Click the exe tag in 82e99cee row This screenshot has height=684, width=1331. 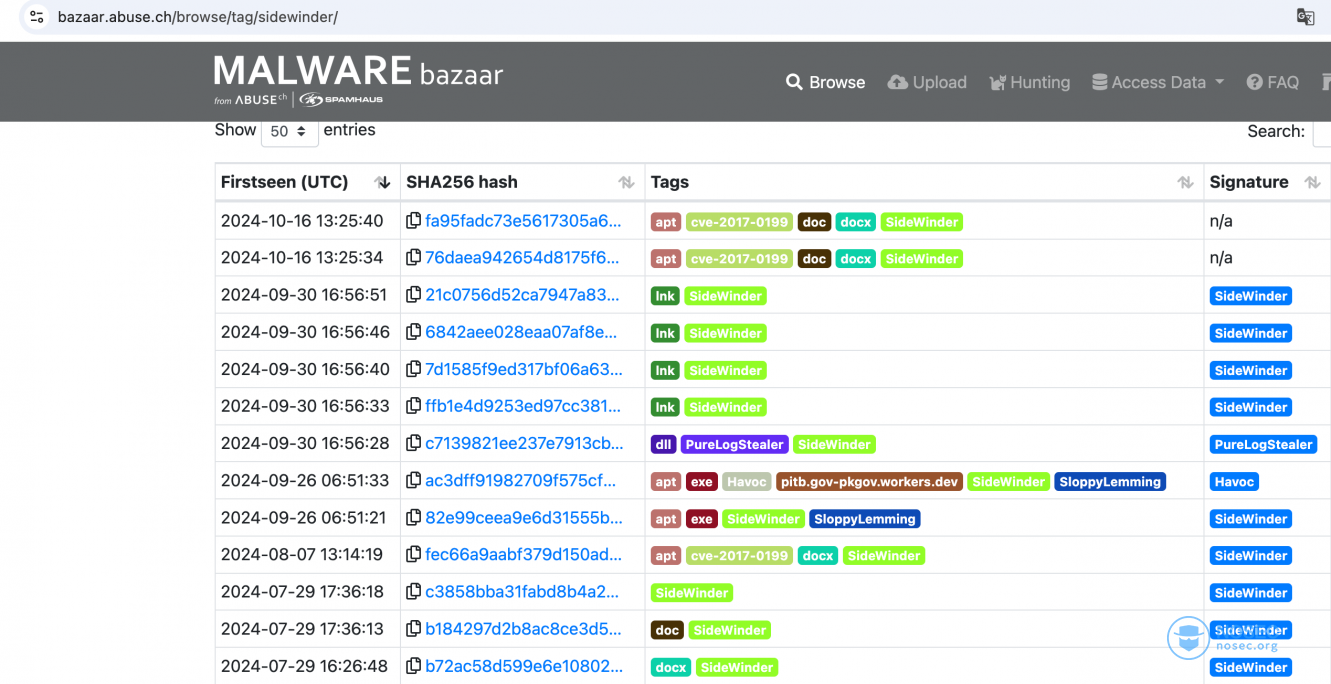[702, 519]
